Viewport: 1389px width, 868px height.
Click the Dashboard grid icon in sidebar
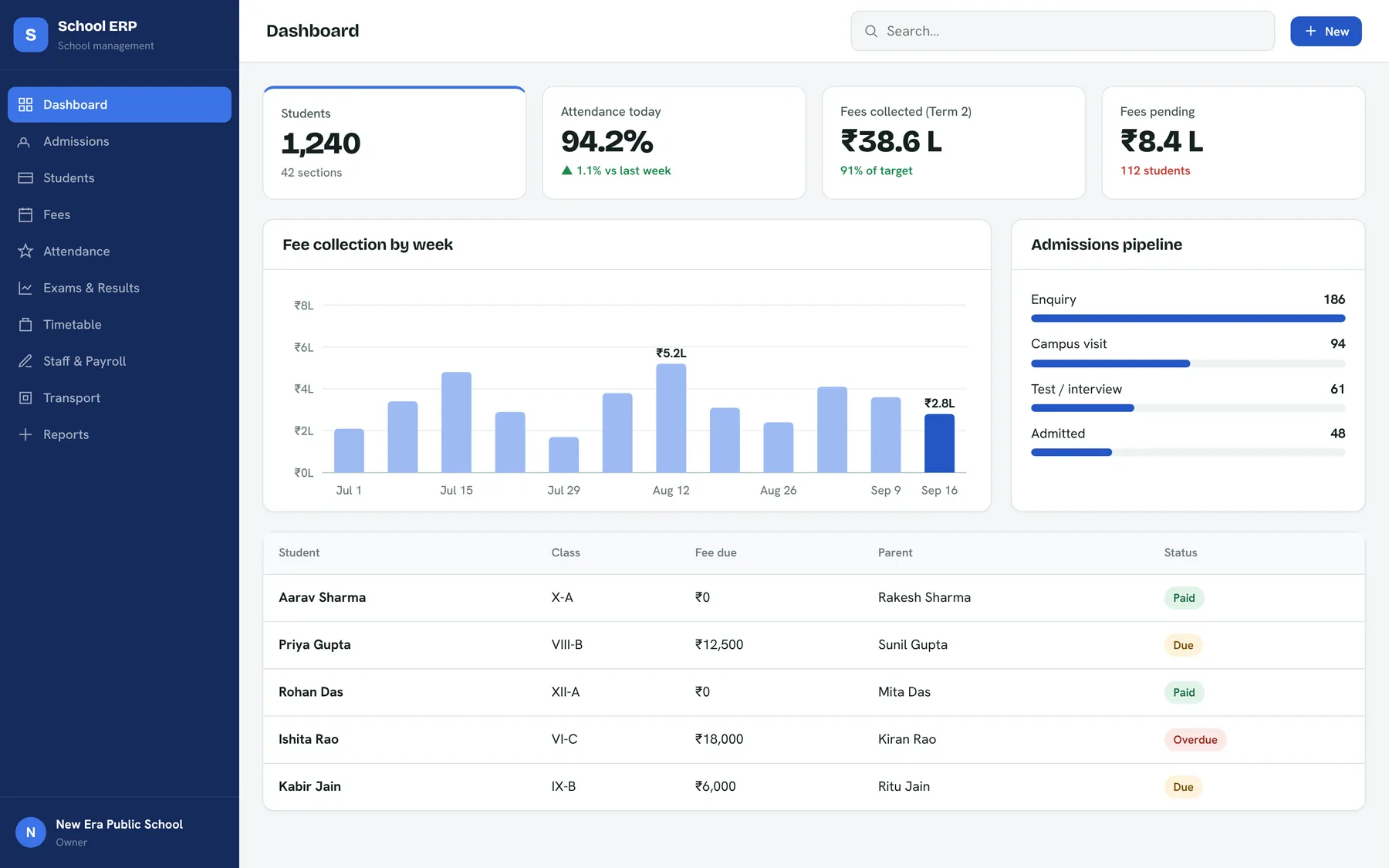click(x=25, y=104)
